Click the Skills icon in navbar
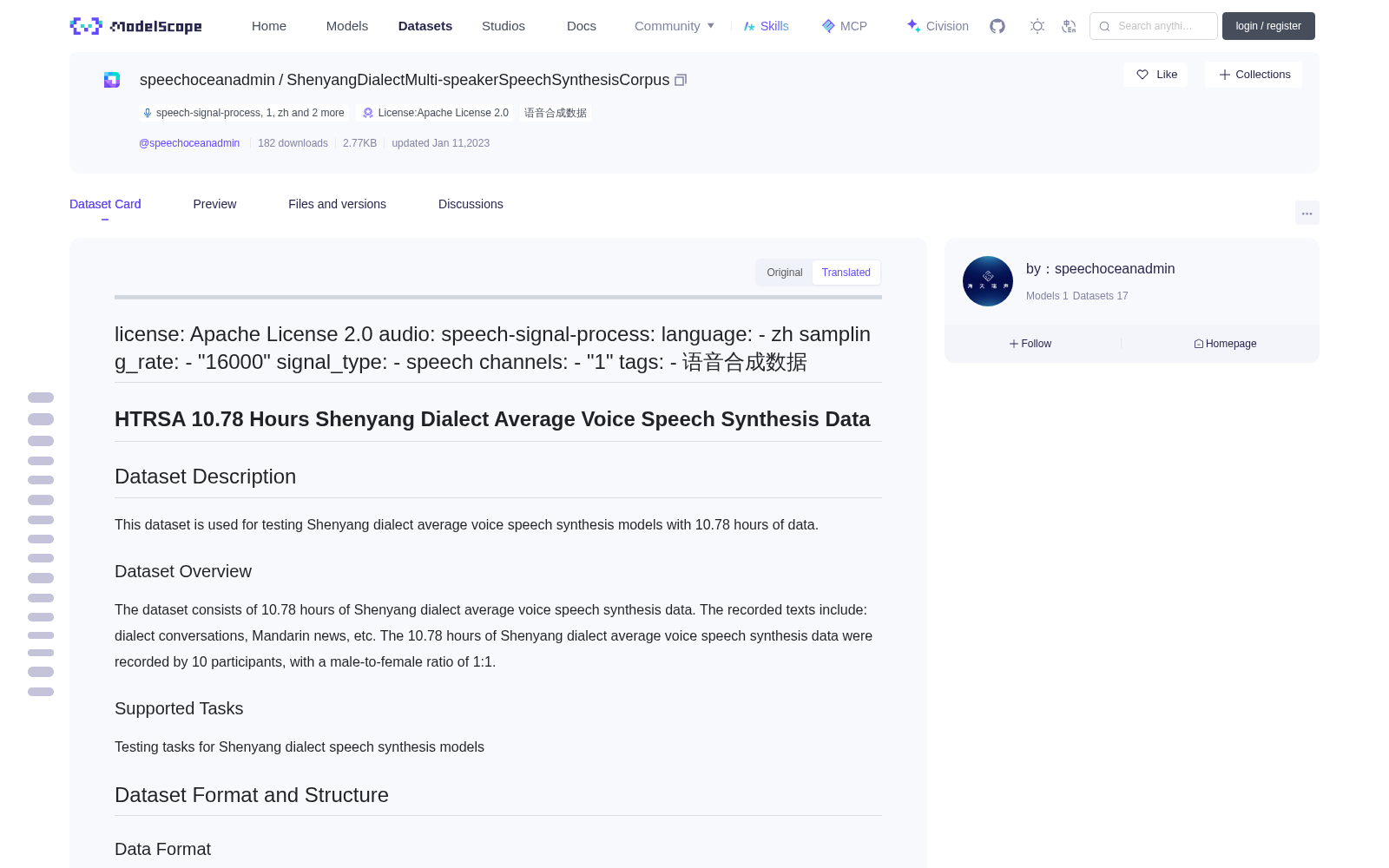Viewport: 1389px width, 868px height. click(x=749, y=26)
